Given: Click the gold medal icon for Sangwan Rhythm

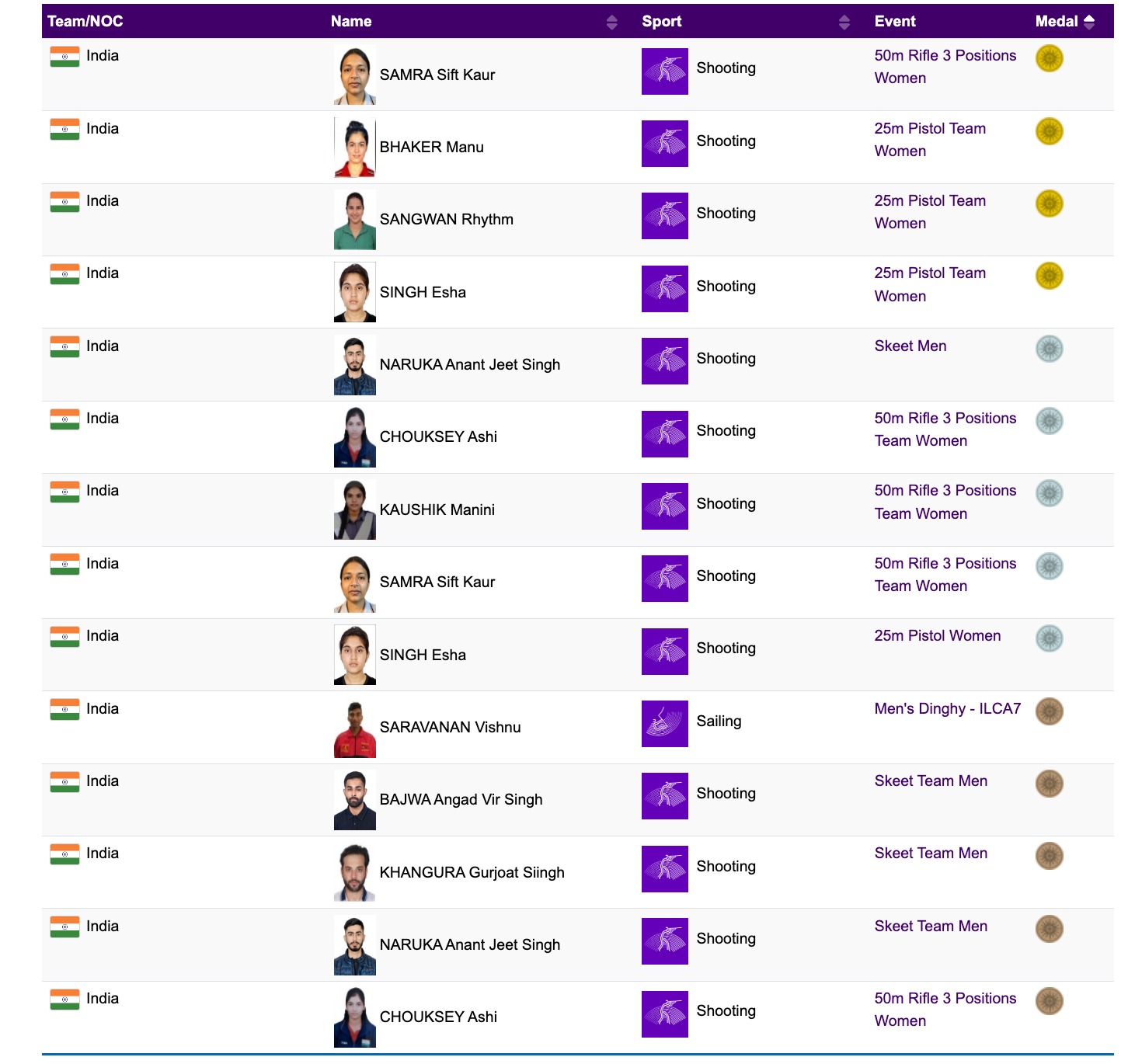Looking at the screenshot, I should (1049, 203).
